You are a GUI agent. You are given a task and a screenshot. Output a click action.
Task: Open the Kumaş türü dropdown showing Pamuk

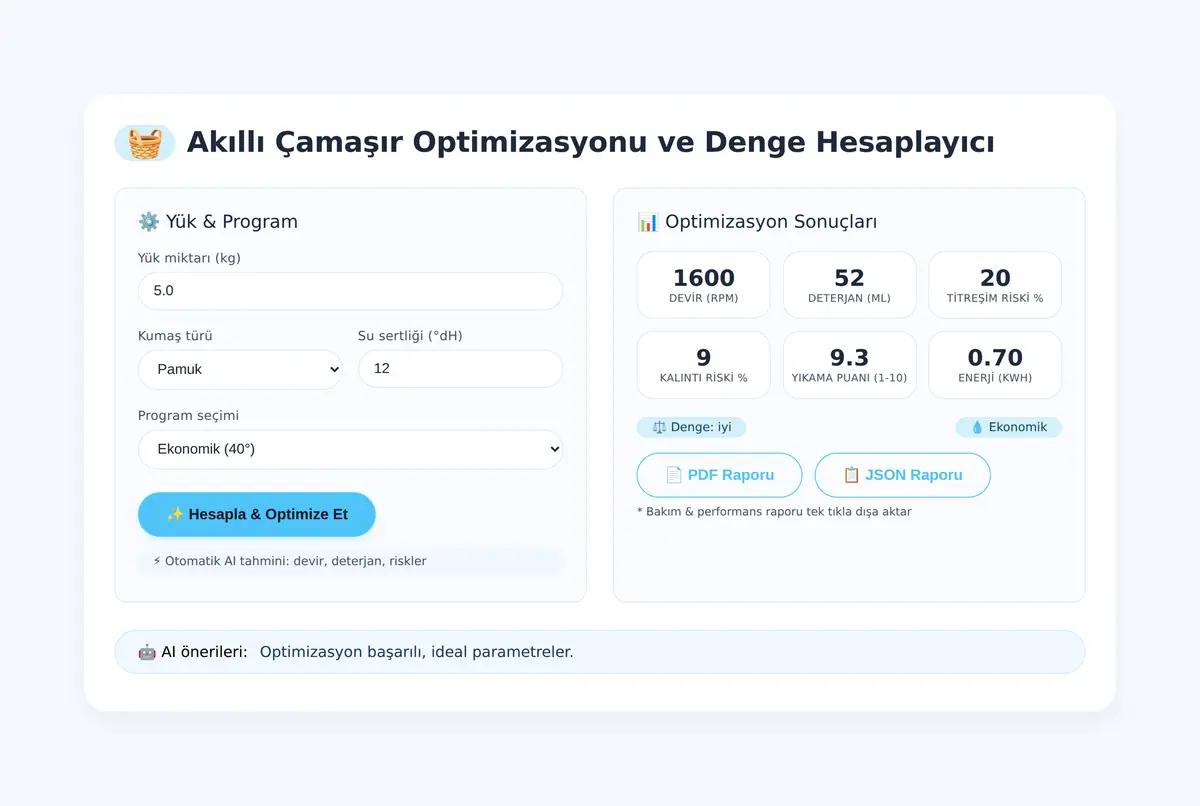[x=240, y=369]
